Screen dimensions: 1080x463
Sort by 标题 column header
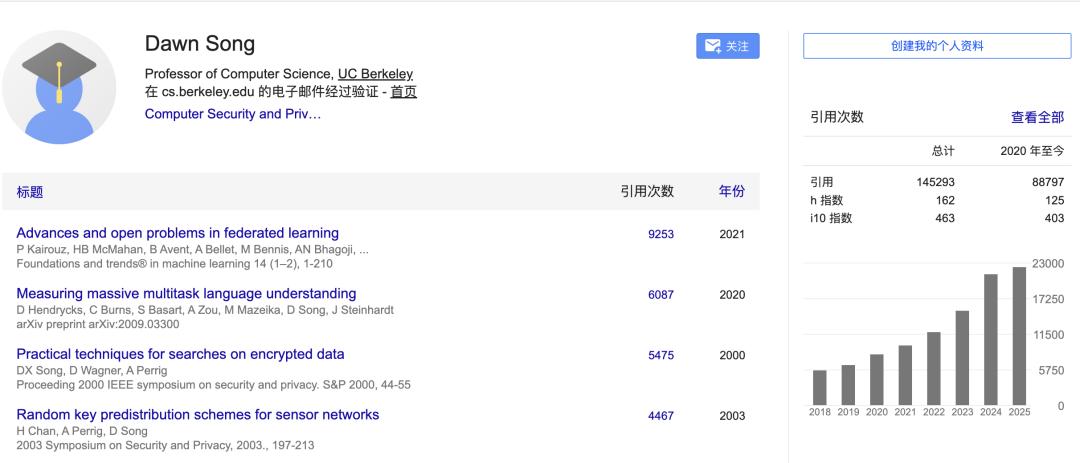pos(30,192)
